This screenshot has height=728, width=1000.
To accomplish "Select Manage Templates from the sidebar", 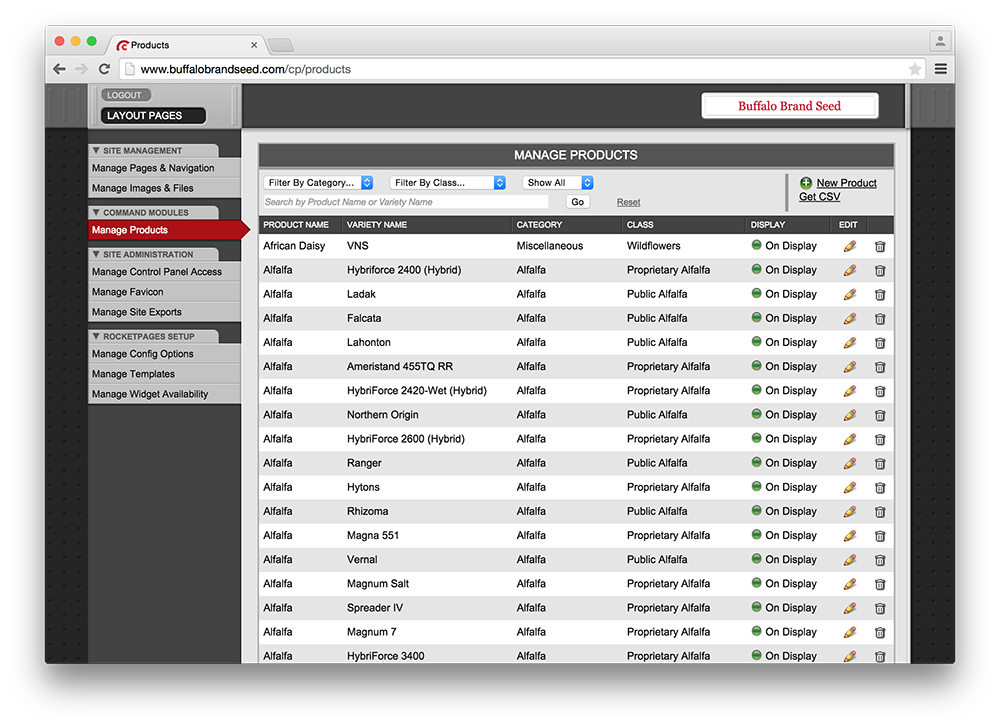I will click(133, 374).
